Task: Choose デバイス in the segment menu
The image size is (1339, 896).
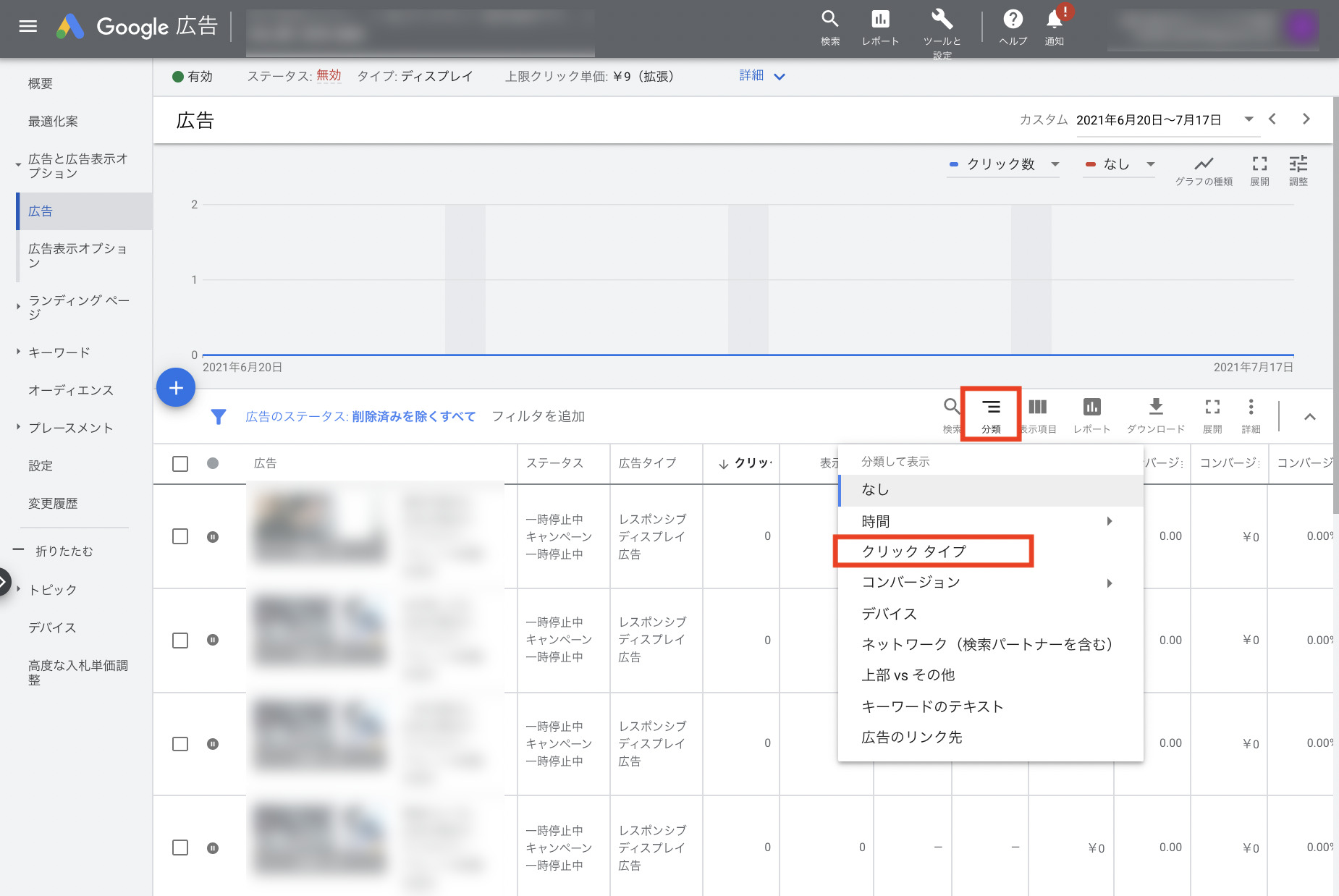Action: (x=889, y=614)
